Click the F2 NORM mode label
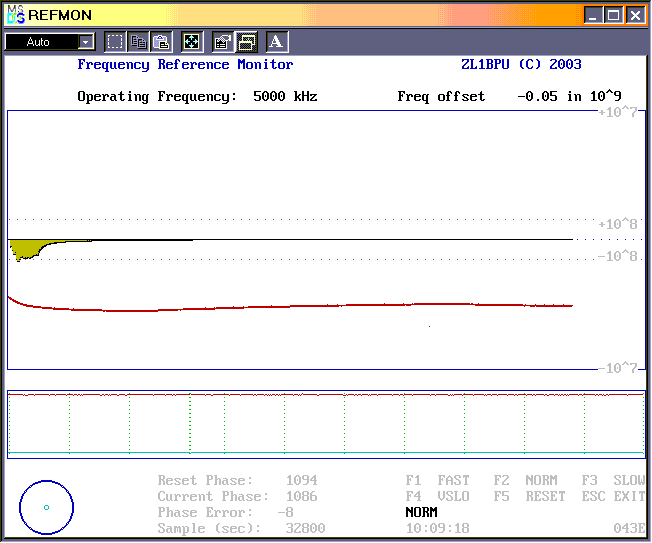This screenshot has height=543, width=652. coord(525,481)
